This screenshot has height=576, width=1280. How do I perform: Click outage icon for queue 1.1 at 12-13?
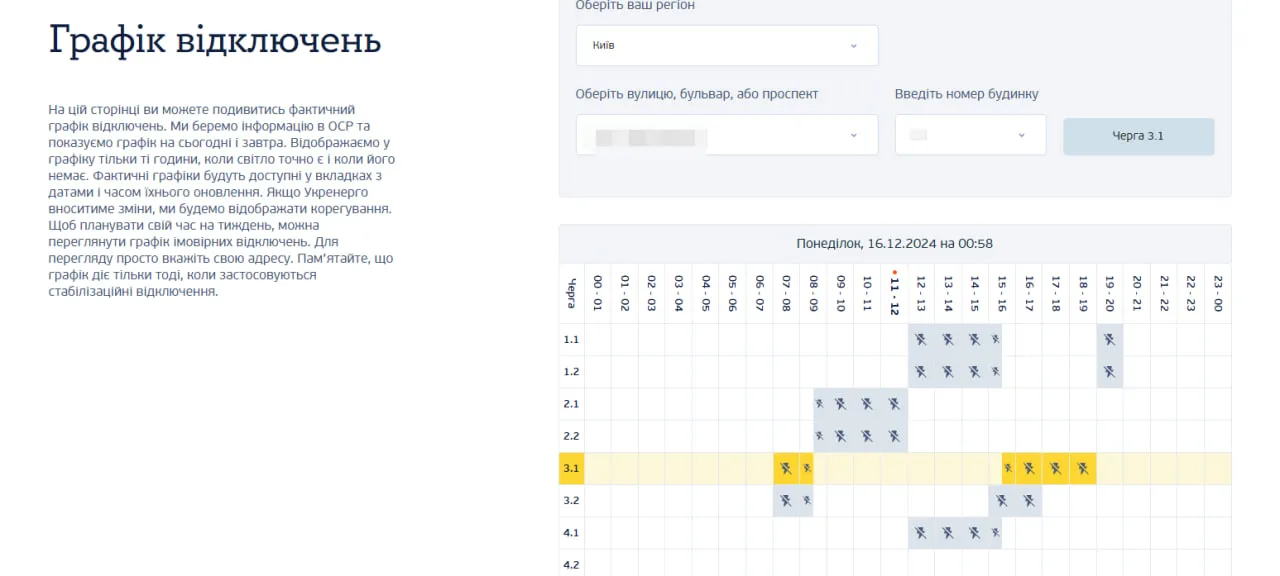point(921,340)
